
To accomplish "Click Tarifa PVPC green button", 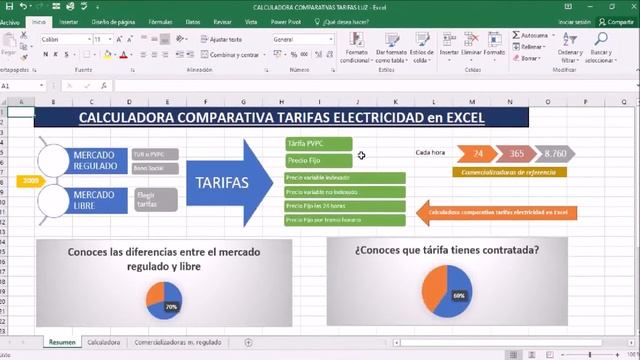I will coord(319,144).
